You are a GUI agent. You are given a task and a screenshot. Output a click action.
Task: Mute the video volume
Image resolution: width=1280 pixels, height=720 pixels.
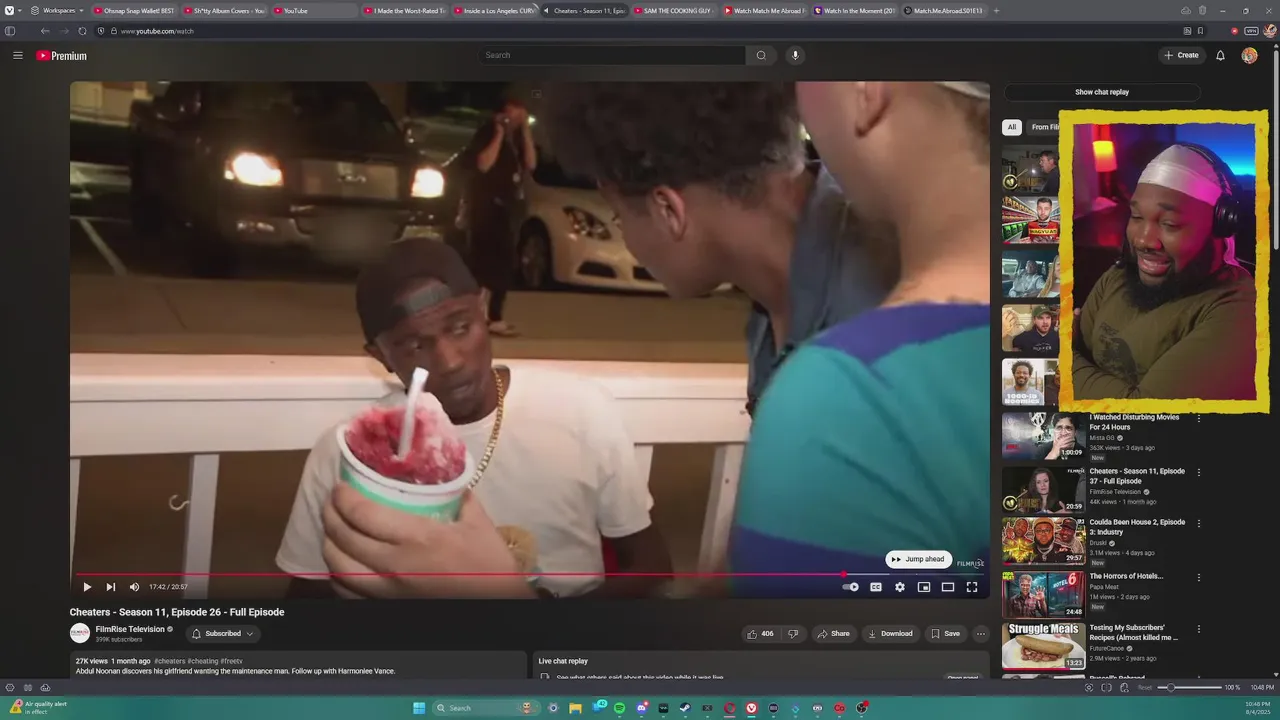134,587
